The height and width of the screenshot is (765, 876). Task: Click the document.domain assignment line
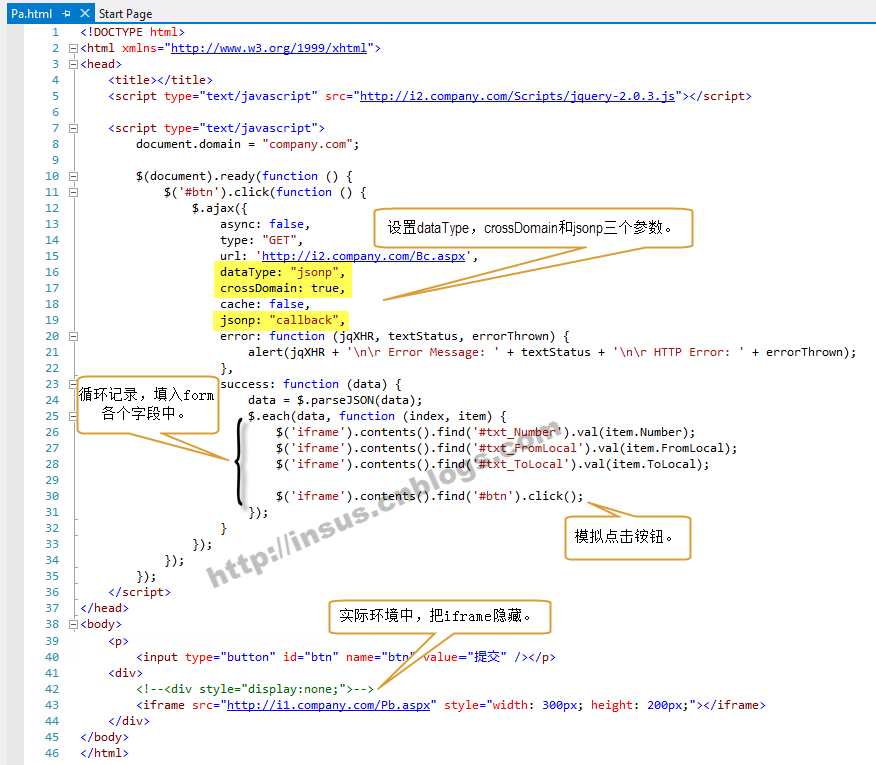click(x=247, y=144)
